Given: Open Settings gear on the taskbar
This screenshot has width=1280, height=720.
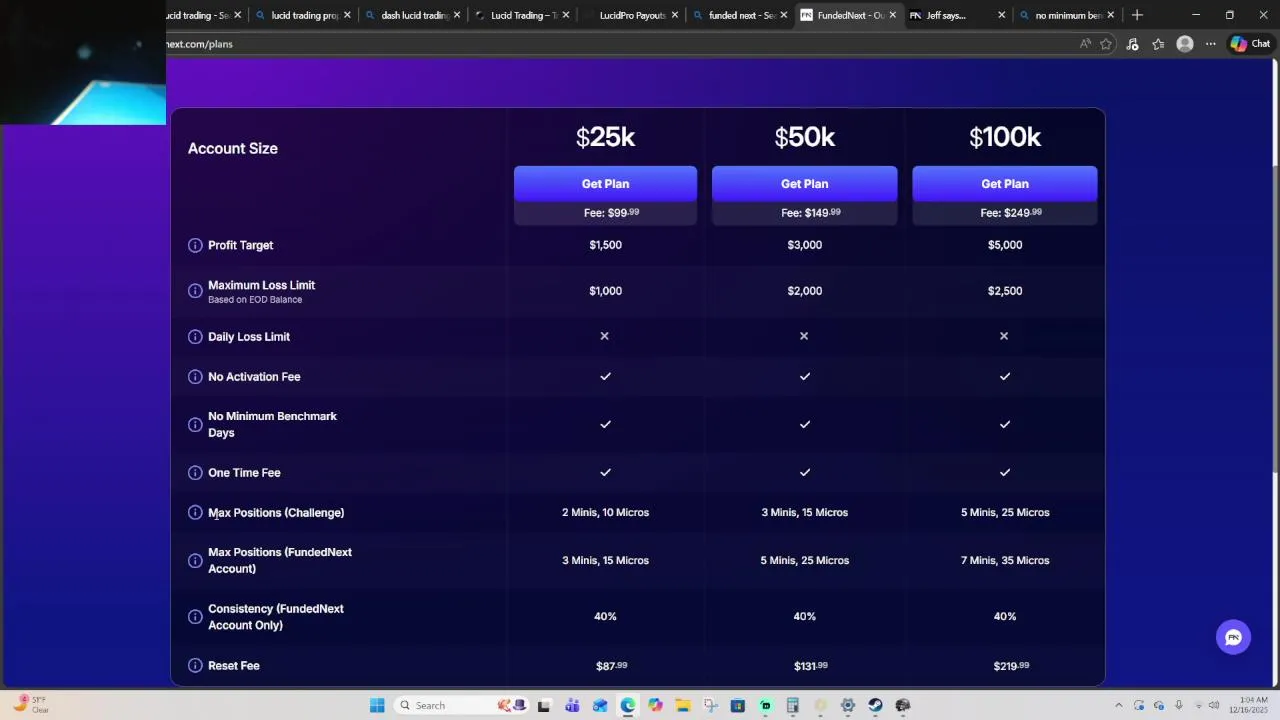Looking at the screenshot, I should [x=847, y=705].
